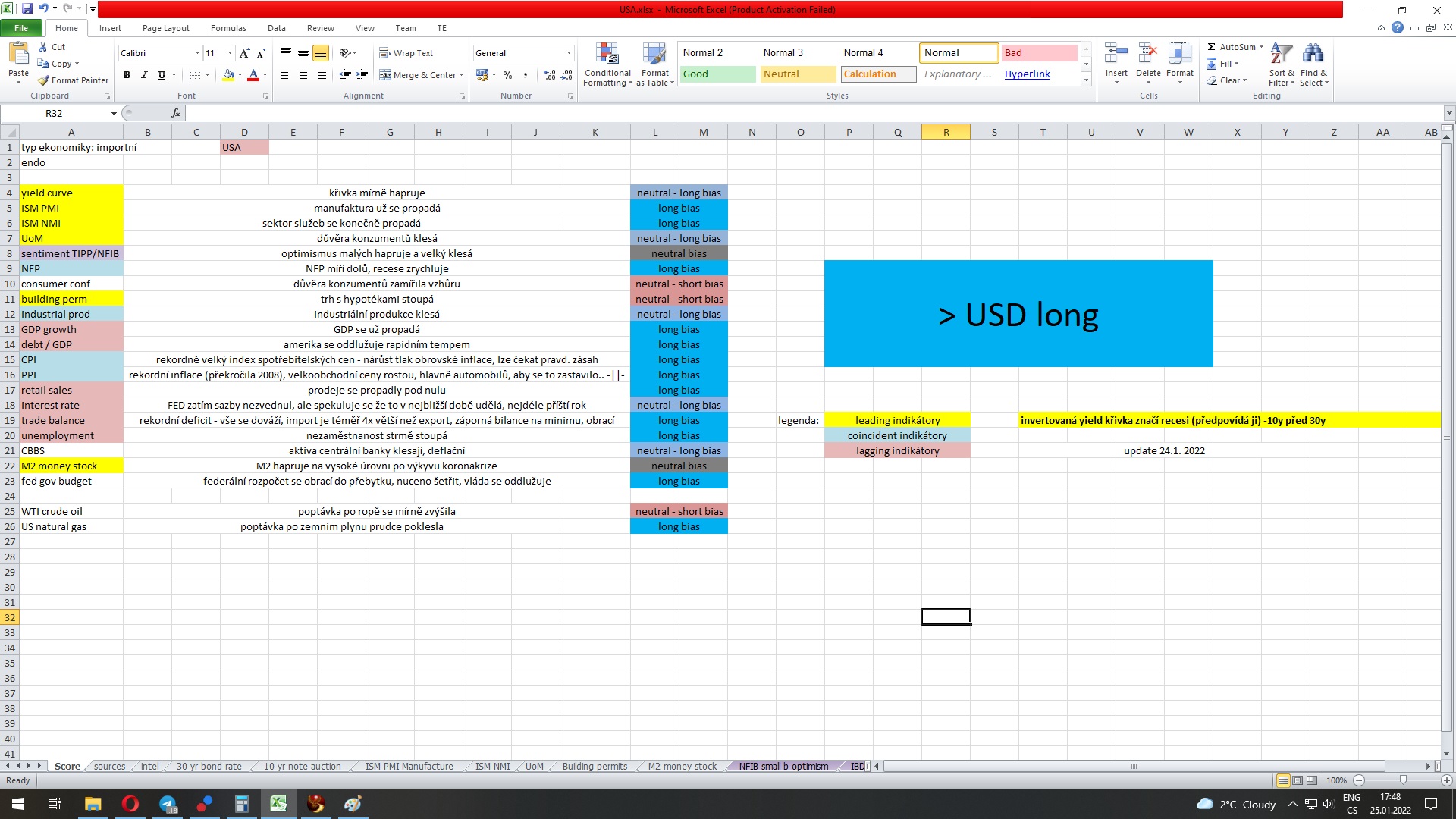Click the Merge & Center icon
This screenshot has height=819, width=1456.
385,75
